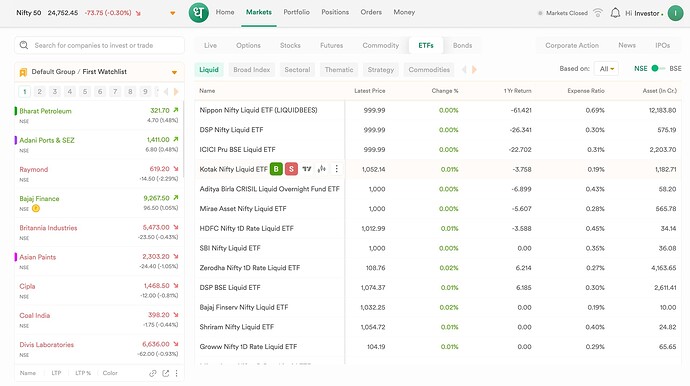Open the Money tab

tap(404, 12)
